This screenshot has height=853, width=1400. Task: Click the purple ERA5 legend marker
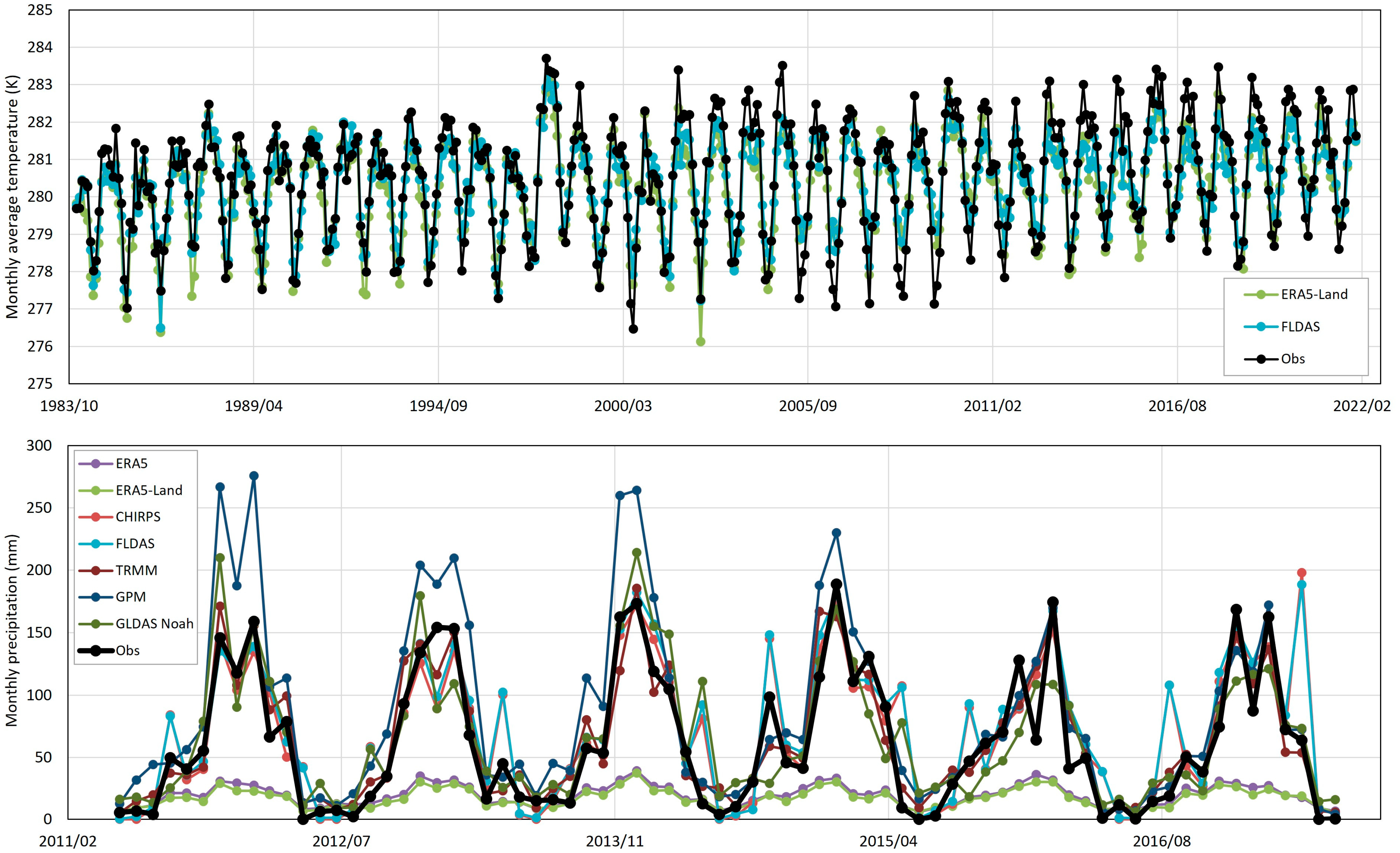pos(95,464)
